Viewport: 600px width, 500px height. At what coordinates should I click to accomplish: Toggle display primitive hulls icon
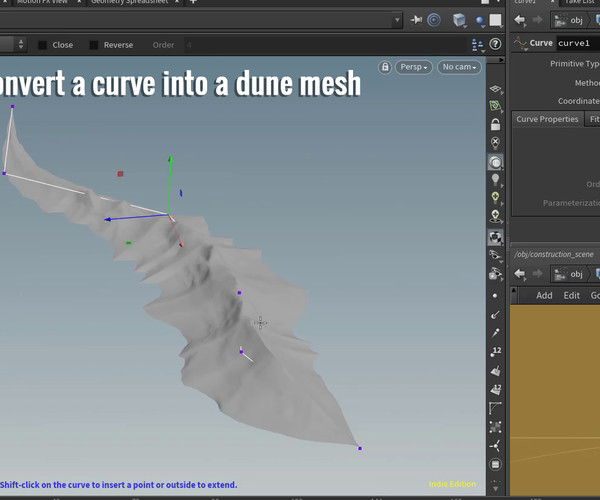pos(495,408)
